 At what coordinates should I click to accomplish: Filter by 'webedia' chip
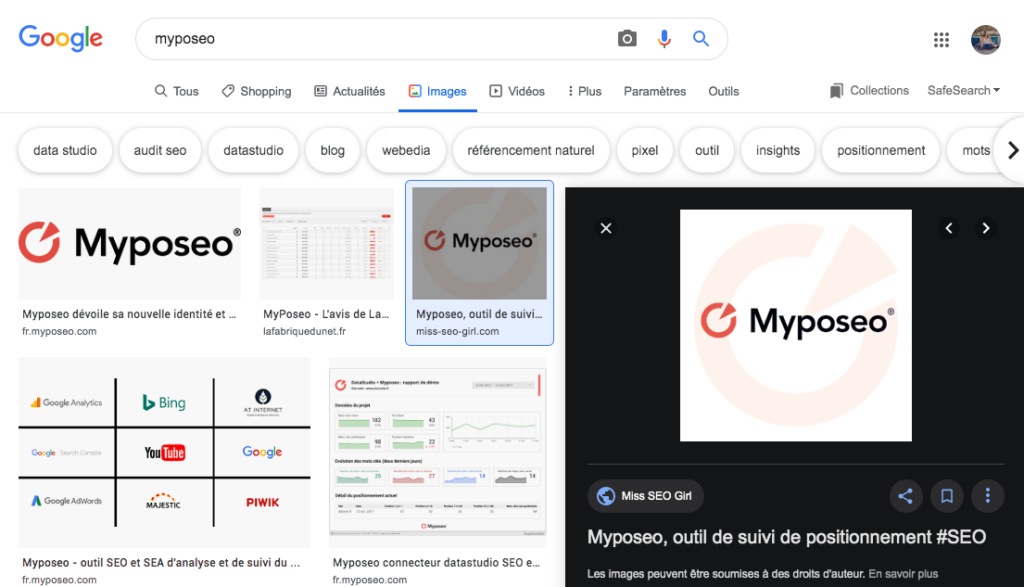tap(406, 150)
